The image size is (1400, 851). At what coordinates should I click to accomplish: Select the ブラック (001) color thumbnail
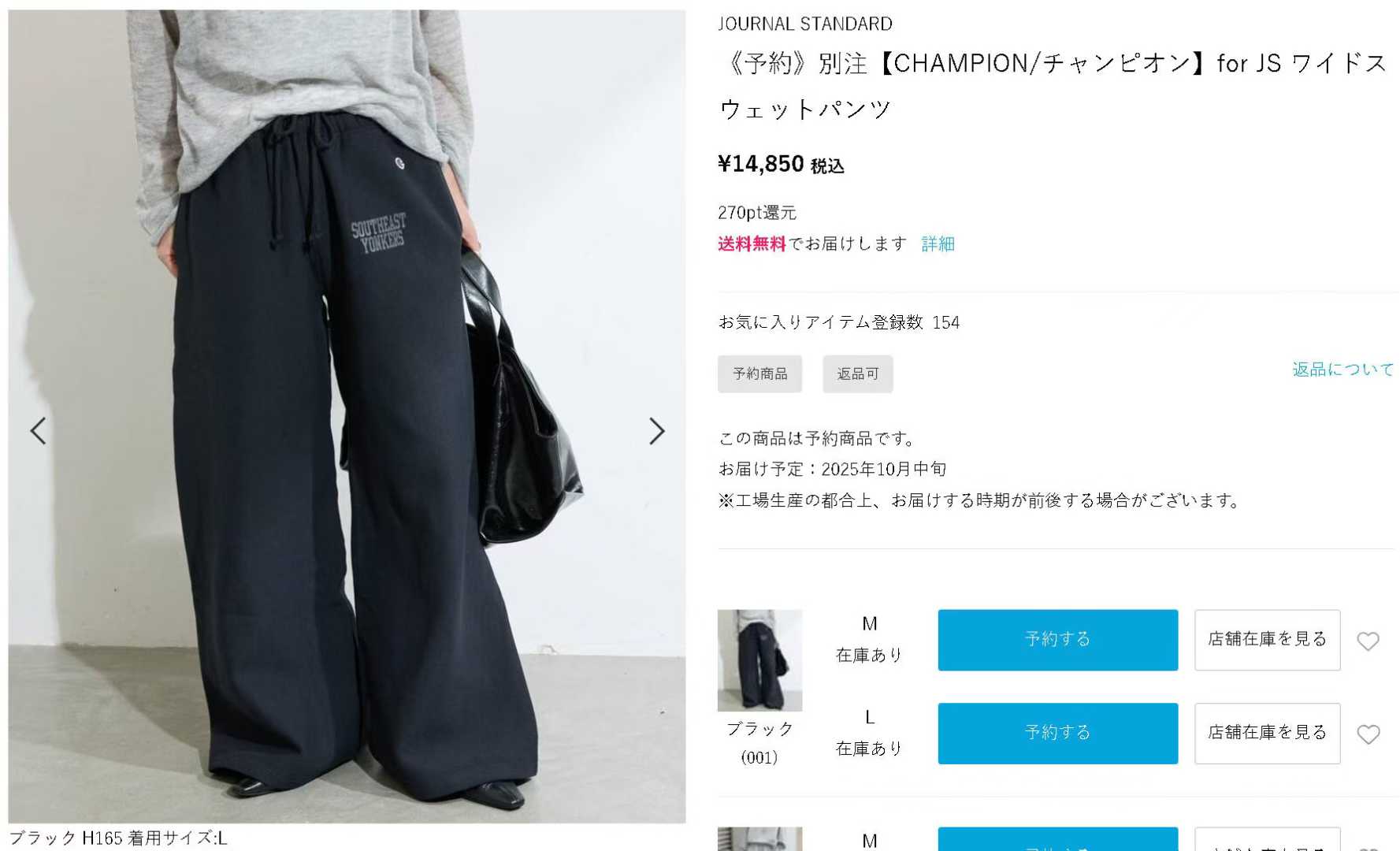click(x=759, y=660)
